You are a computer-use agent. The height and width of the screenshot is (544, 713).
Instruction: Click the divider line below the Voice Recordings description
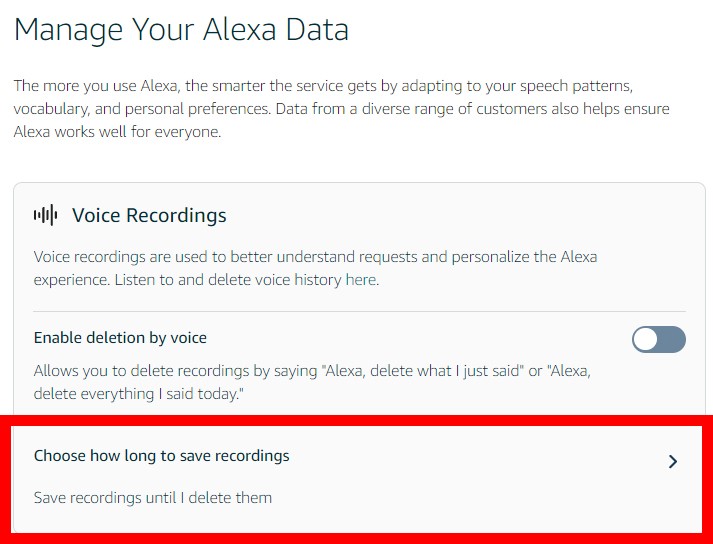(x=360, y=311)
